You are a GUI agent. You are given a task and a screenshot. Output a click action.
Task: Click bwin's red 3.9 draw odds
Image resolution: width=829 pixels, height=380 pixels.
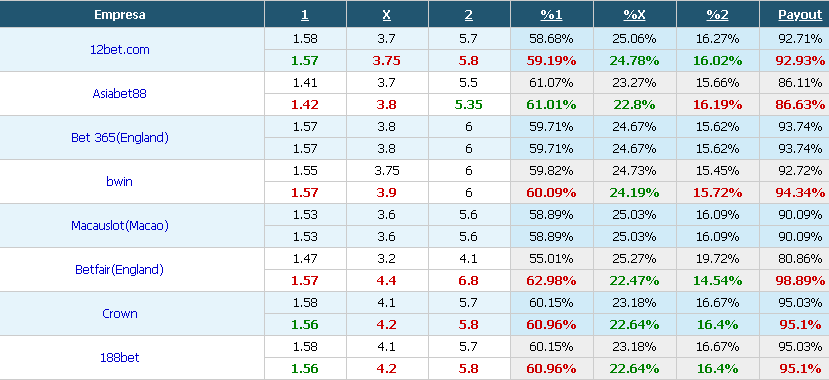click(x=386, y=193)
